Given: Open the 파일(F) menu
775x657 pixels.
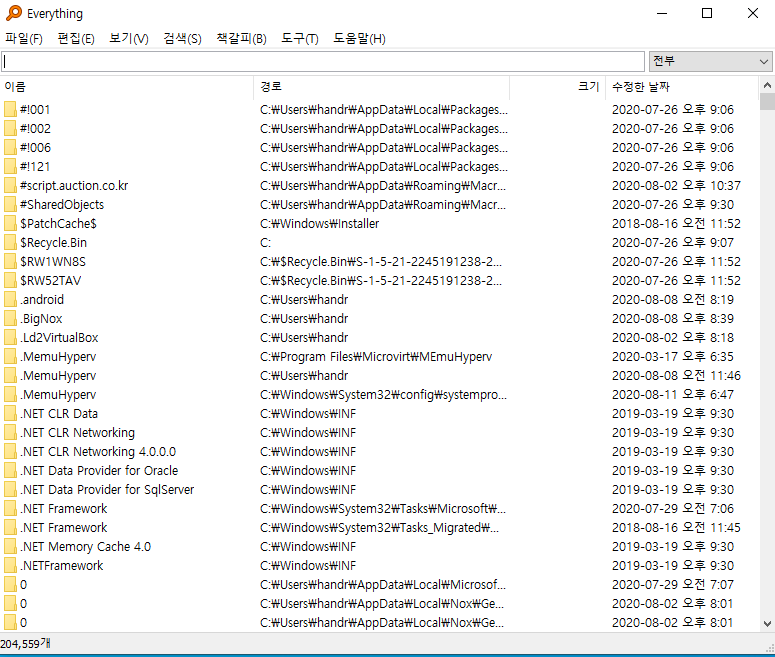Looking at the screenshot, I should tap(24, 39).
